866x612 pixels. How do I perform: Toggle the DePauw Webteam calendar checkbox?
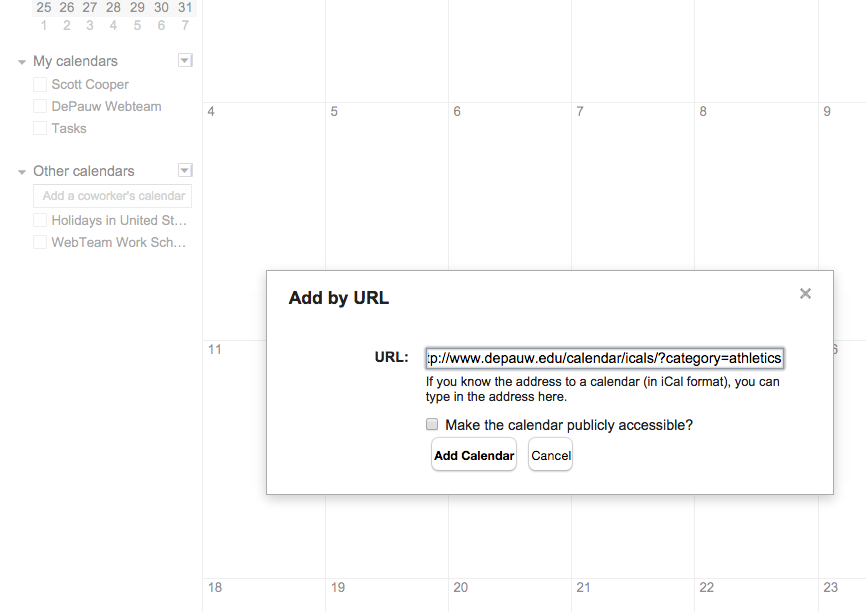(x=40, y=106)
